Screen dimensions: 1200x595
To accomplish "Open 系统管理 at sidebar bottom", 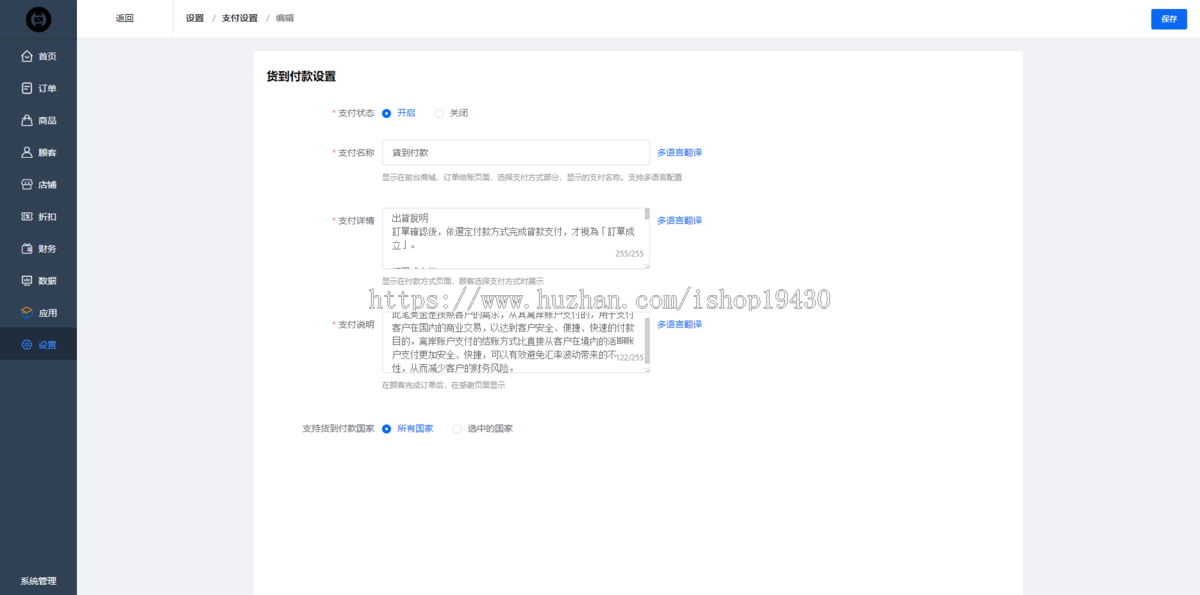I will click(38, 581).
